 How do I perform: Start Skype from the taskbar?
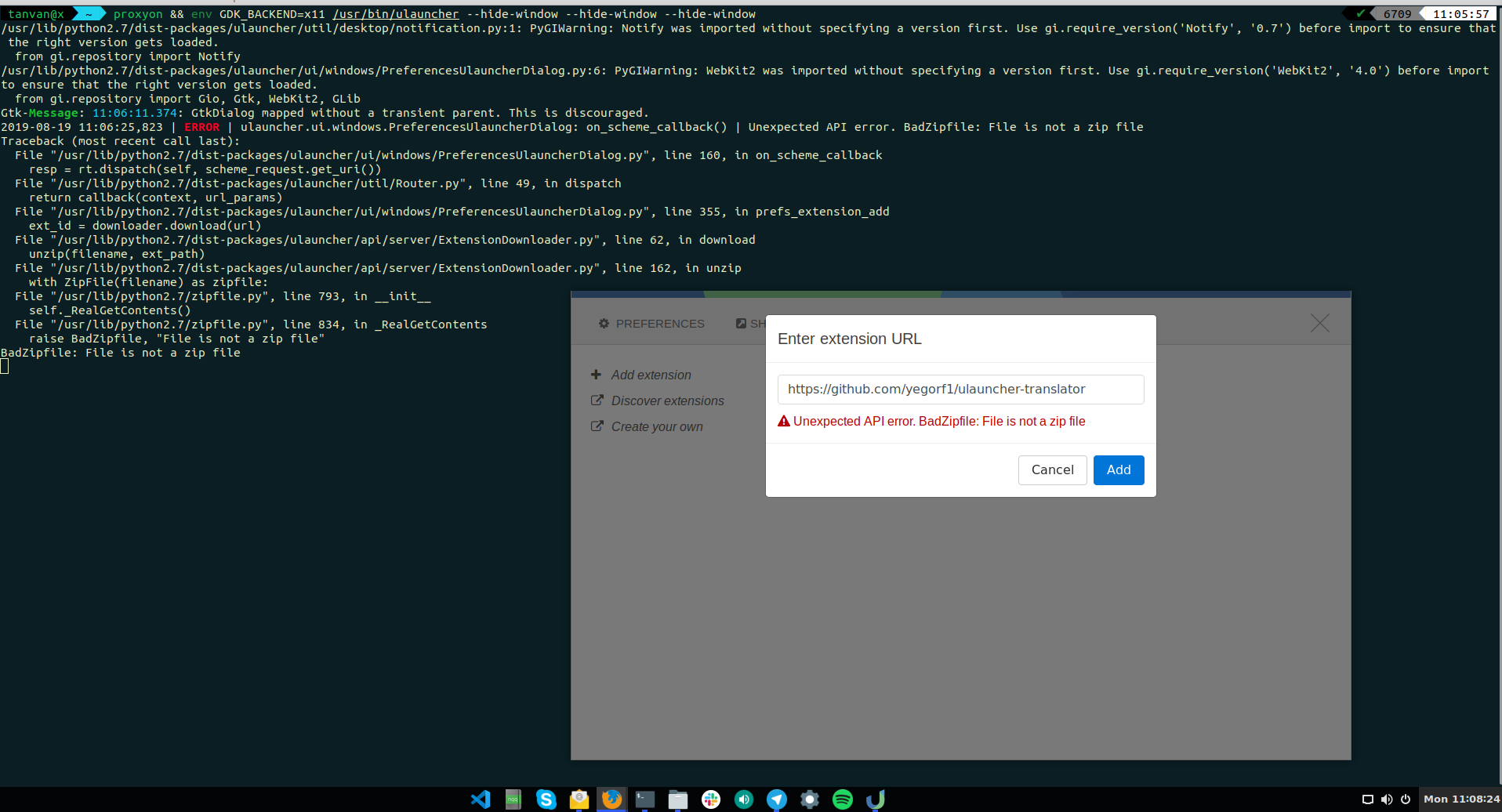(546, 799)
